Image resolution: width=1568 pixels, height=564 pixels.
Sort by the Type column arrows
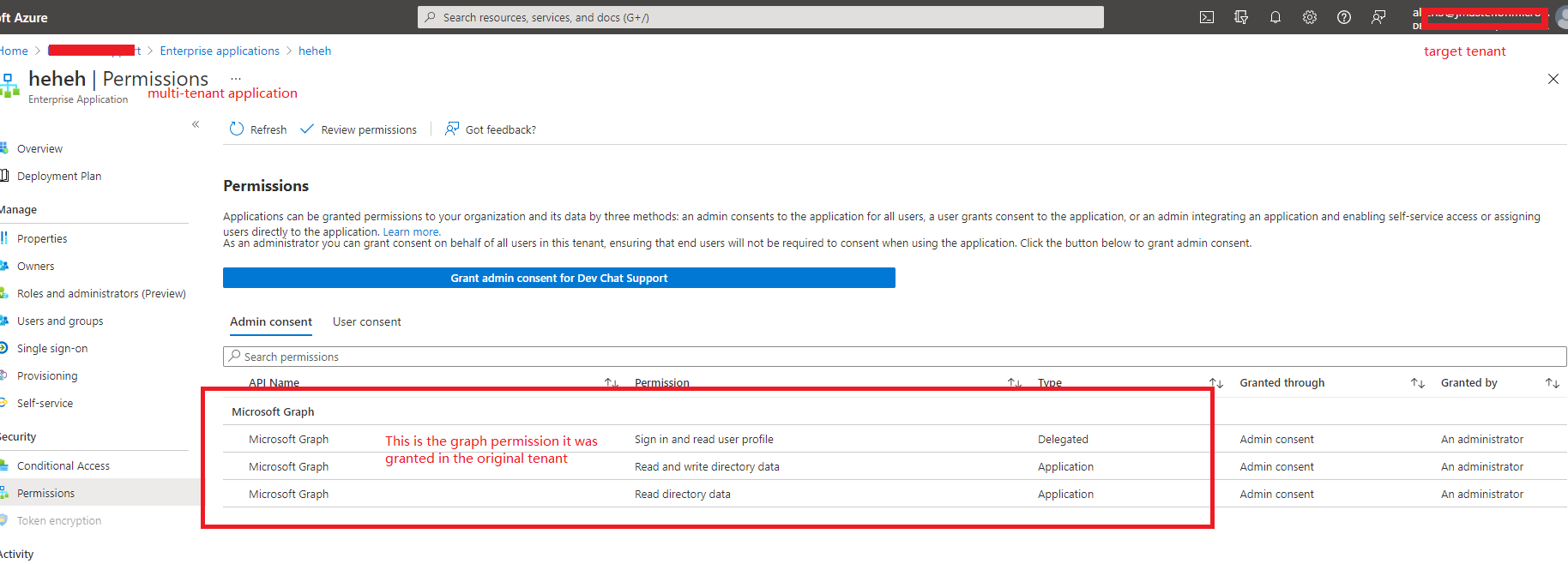tap(1216, 383)
